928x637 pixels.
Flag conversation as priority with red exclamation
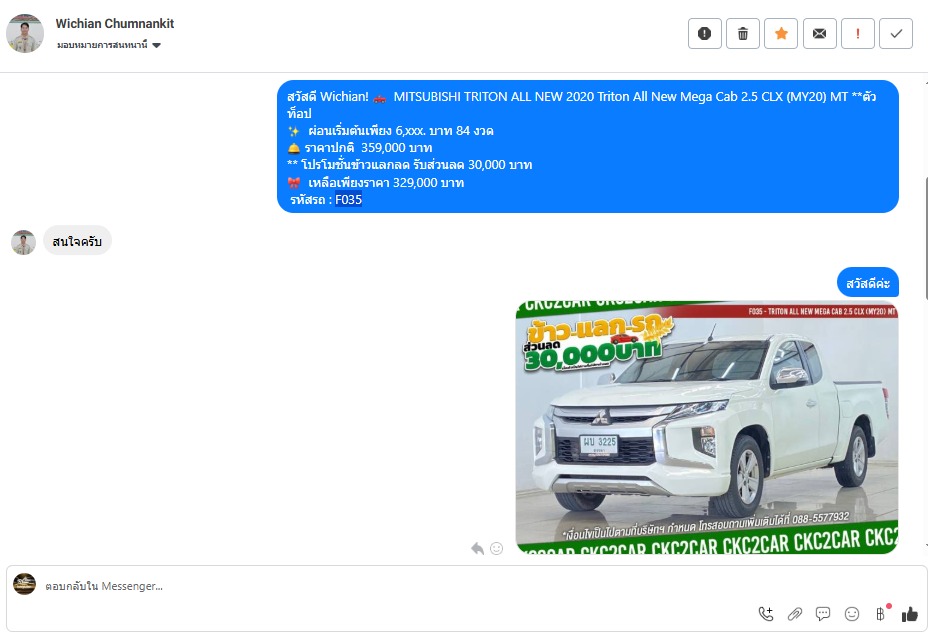tap(858, 34)
